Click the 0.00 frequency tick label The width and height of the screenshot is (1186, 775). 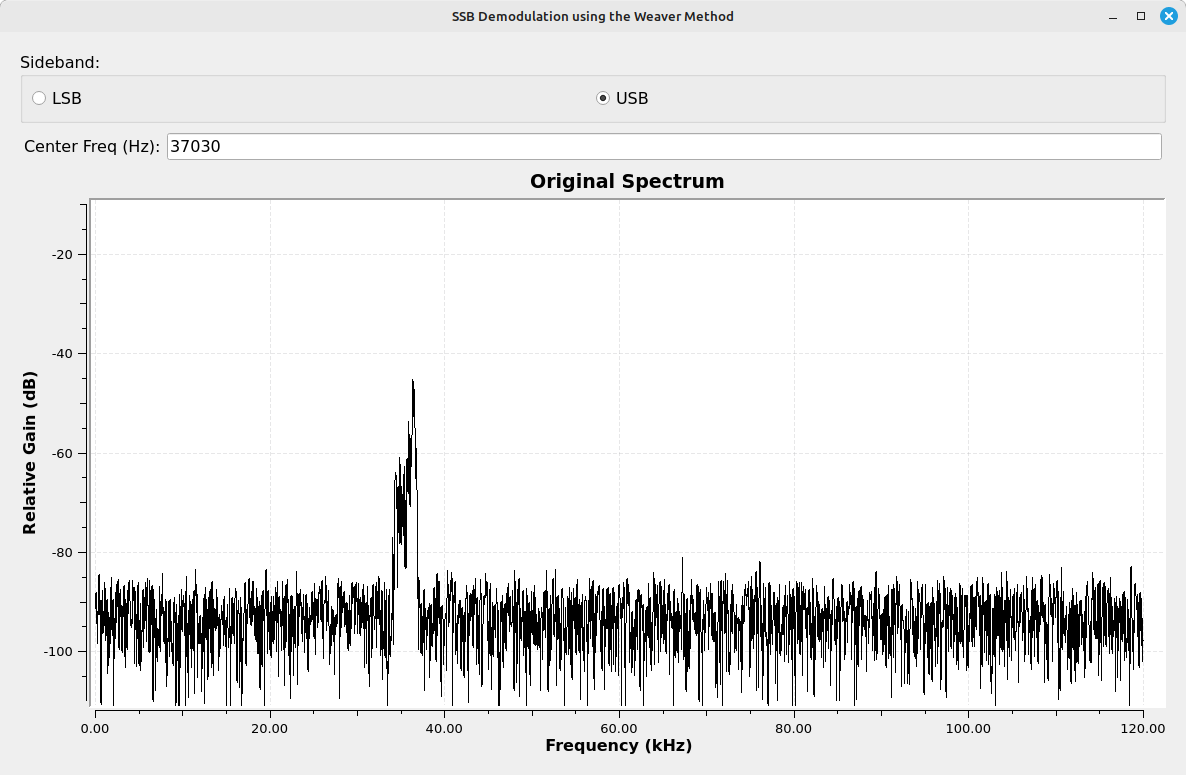click(x=95, y=729)
